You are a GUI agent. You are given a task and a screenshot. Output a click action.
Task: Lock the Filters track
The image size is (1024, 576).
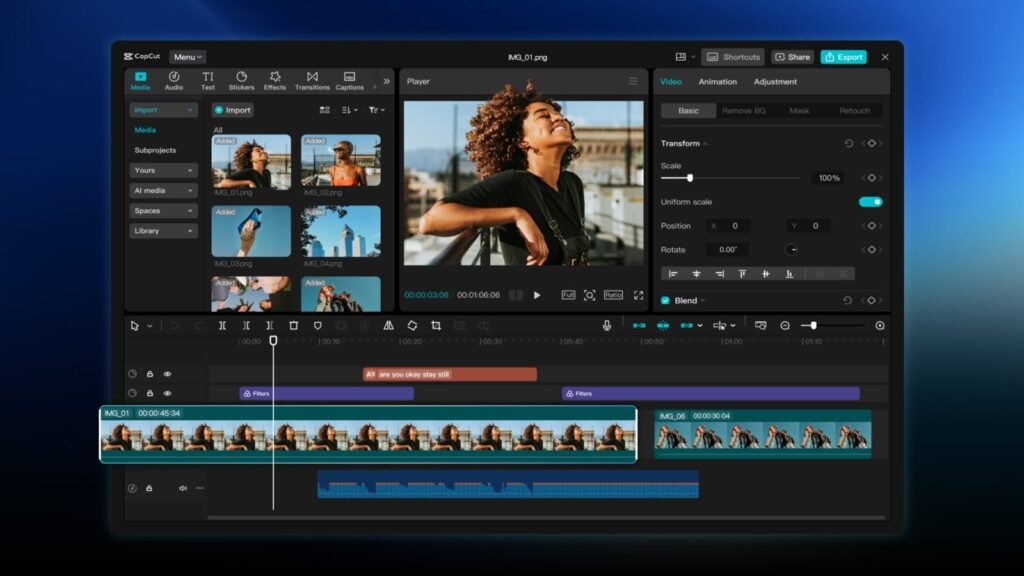(150, 393)
